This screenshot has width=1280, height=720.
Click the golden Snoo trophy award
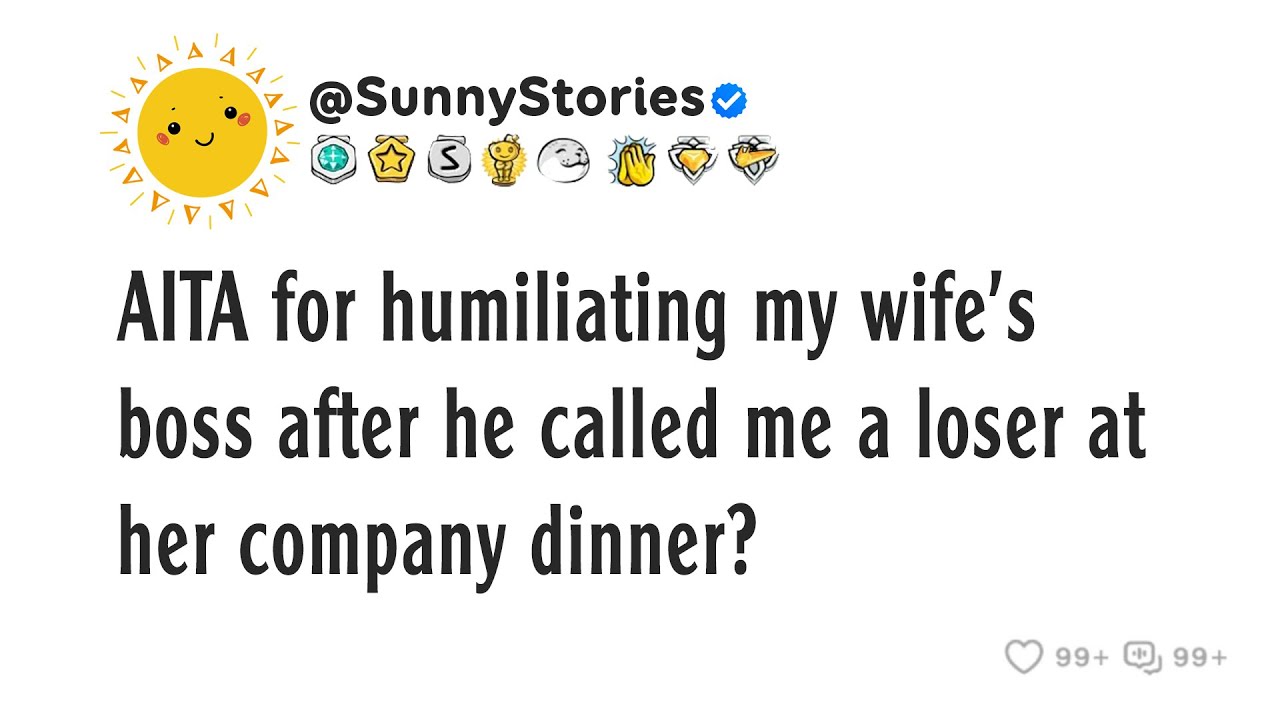[503, 160]
